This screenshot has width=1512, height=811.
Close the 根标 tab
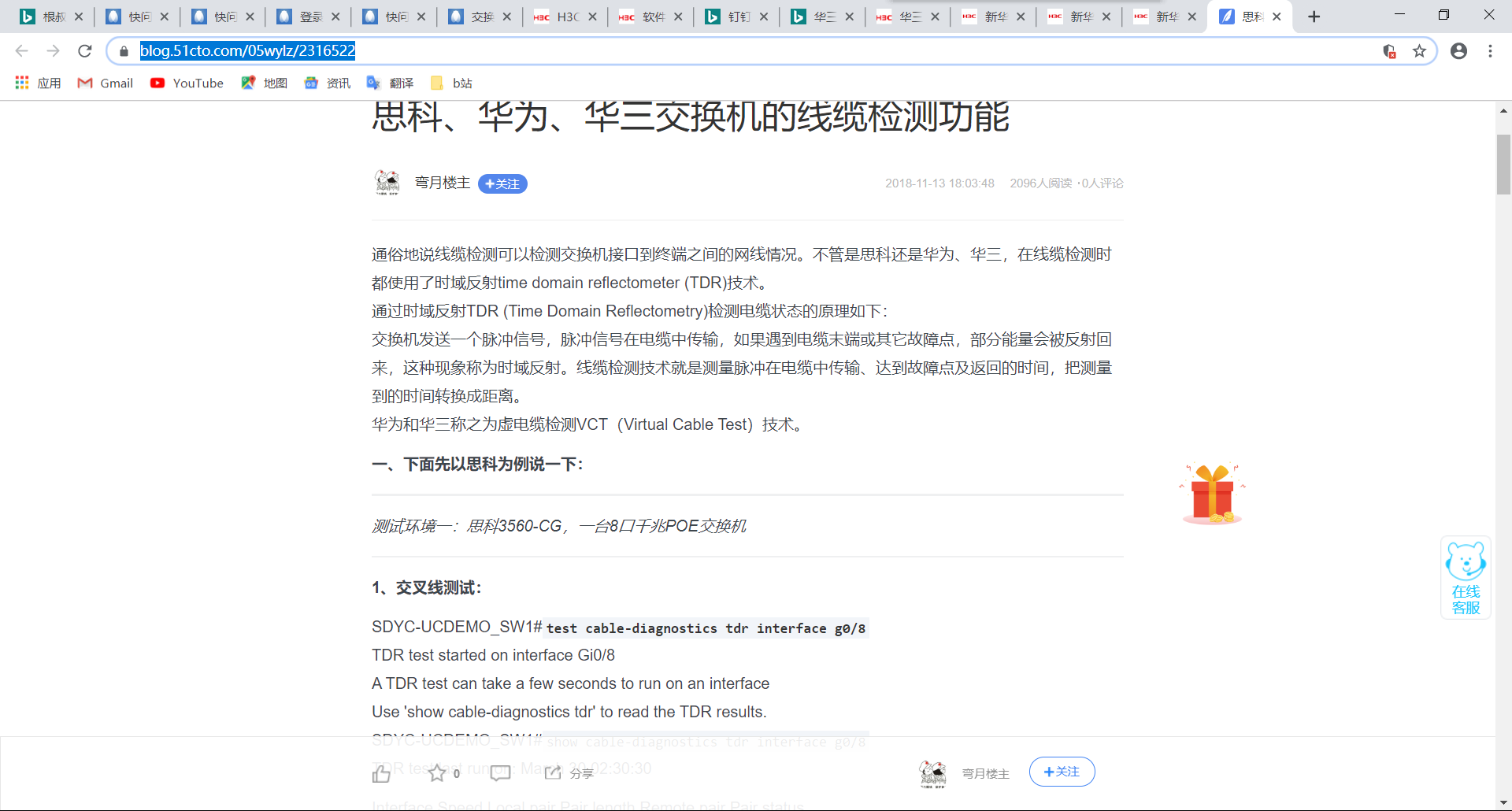click(x=79, y=17)
